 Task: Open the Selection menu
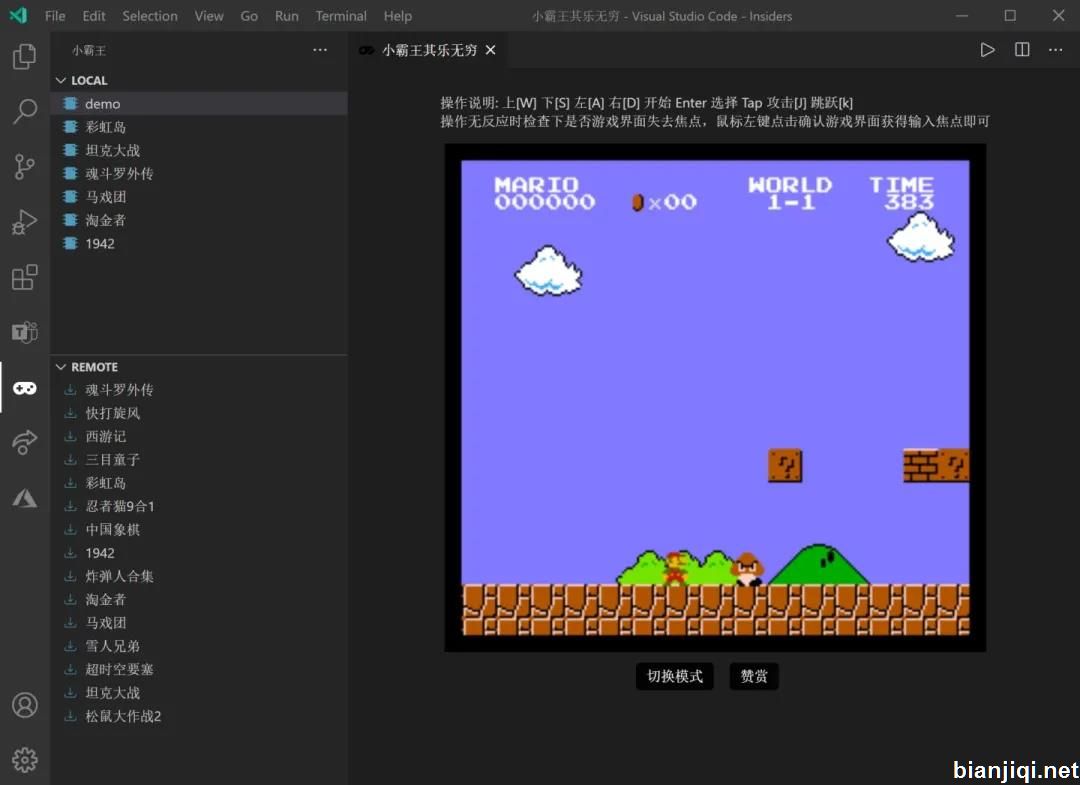[149, 16]
